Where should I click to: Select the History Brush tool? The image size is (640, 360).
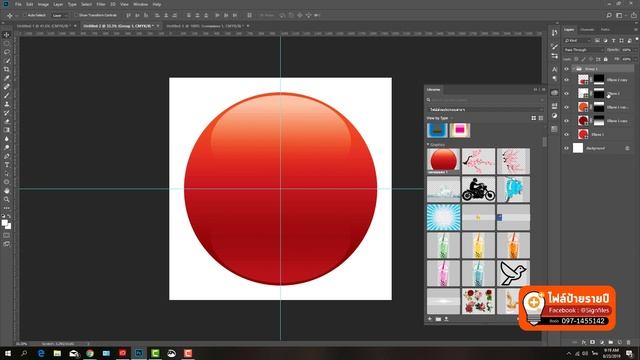tap(7, 113)
